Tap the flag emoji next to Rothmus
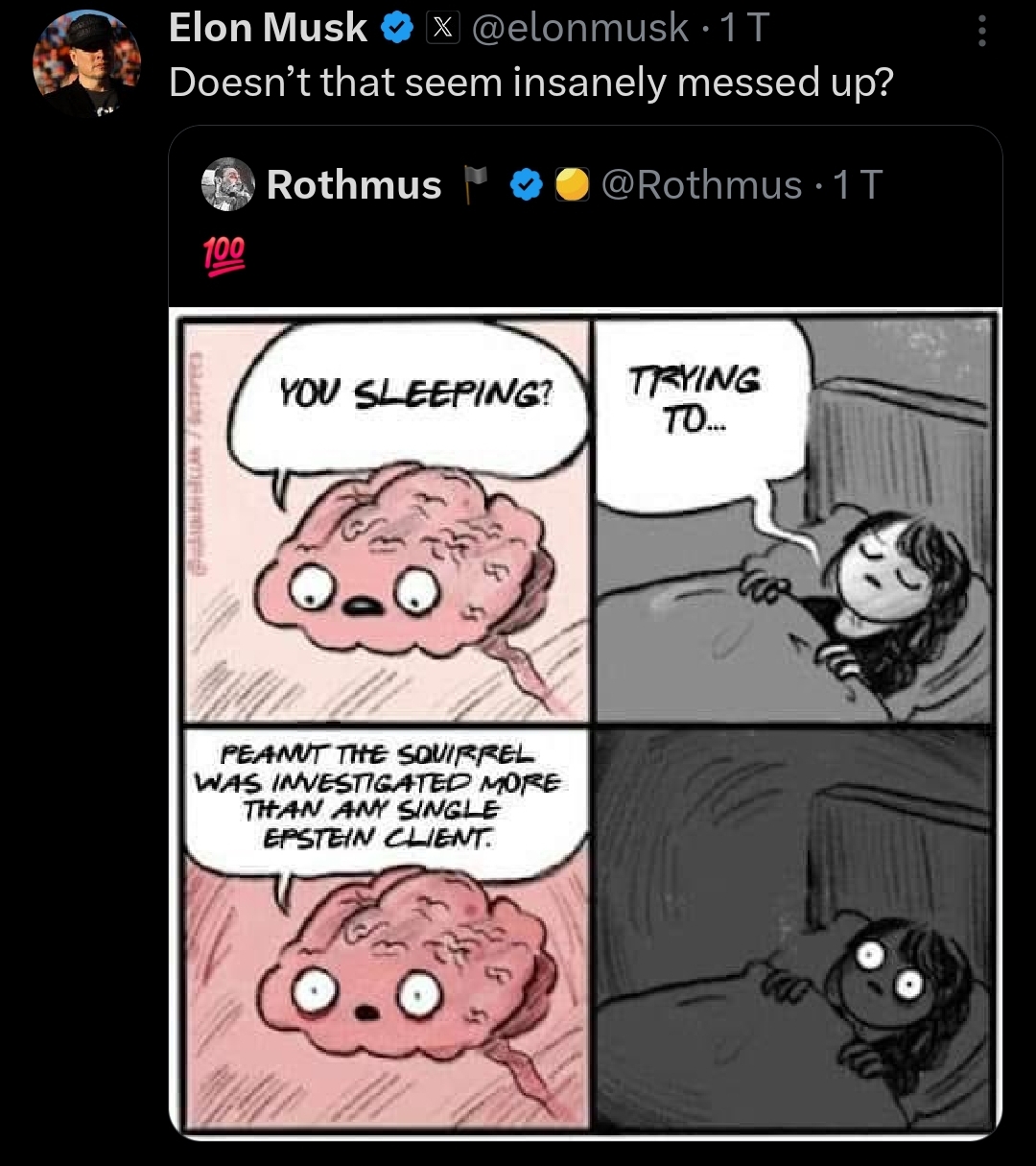This screenshot has width=1036, height=1166. [476, 185]
